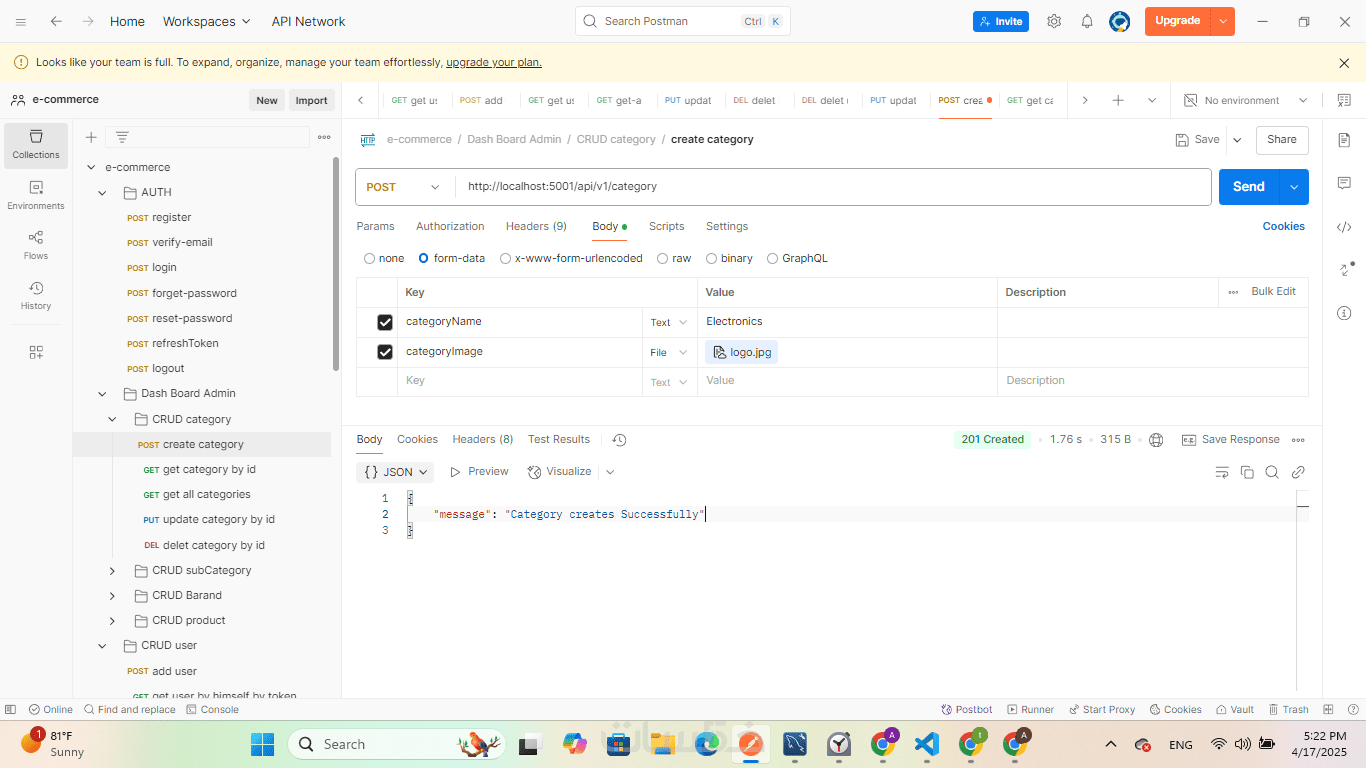Switch to the Params tab

pos(375,227)
